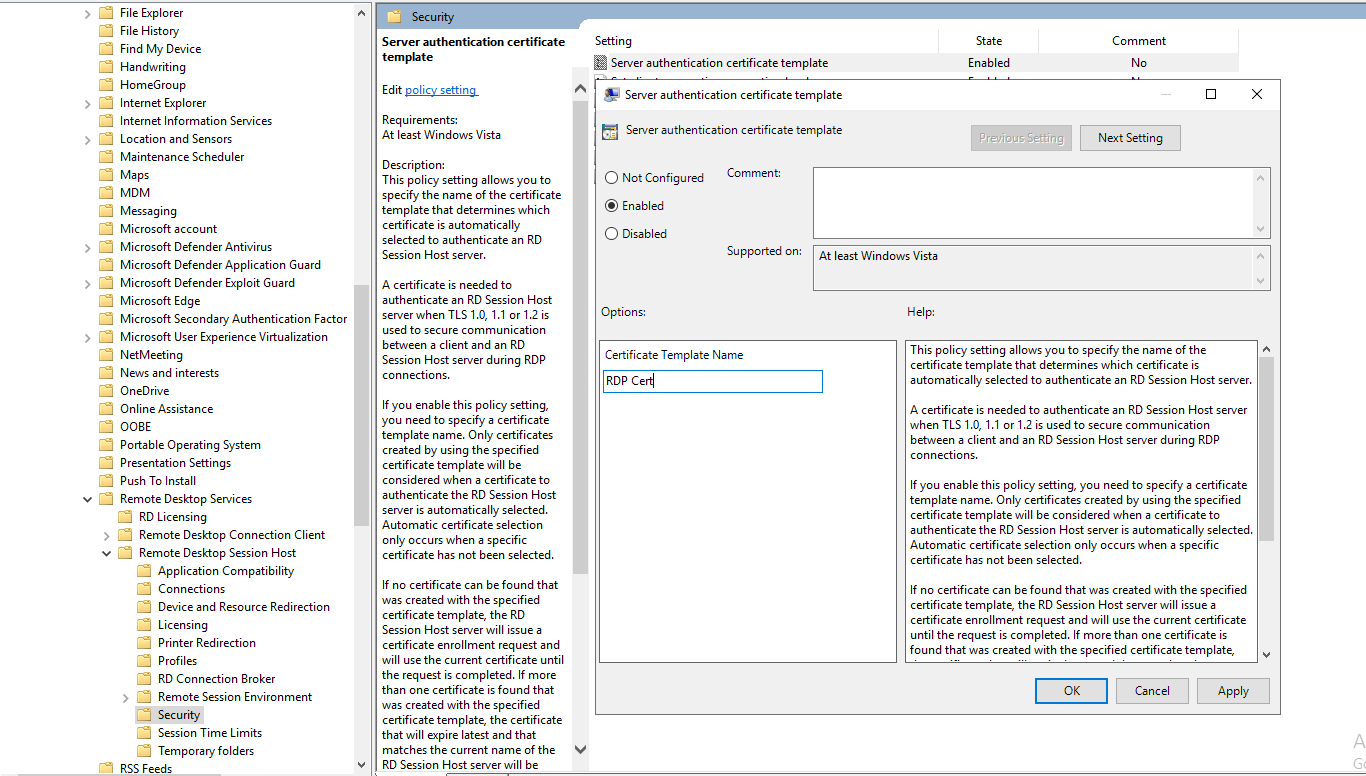Click the Printer Redirection folder icon
Viewport: 1366px width, 776px height.
pos(143,642)
